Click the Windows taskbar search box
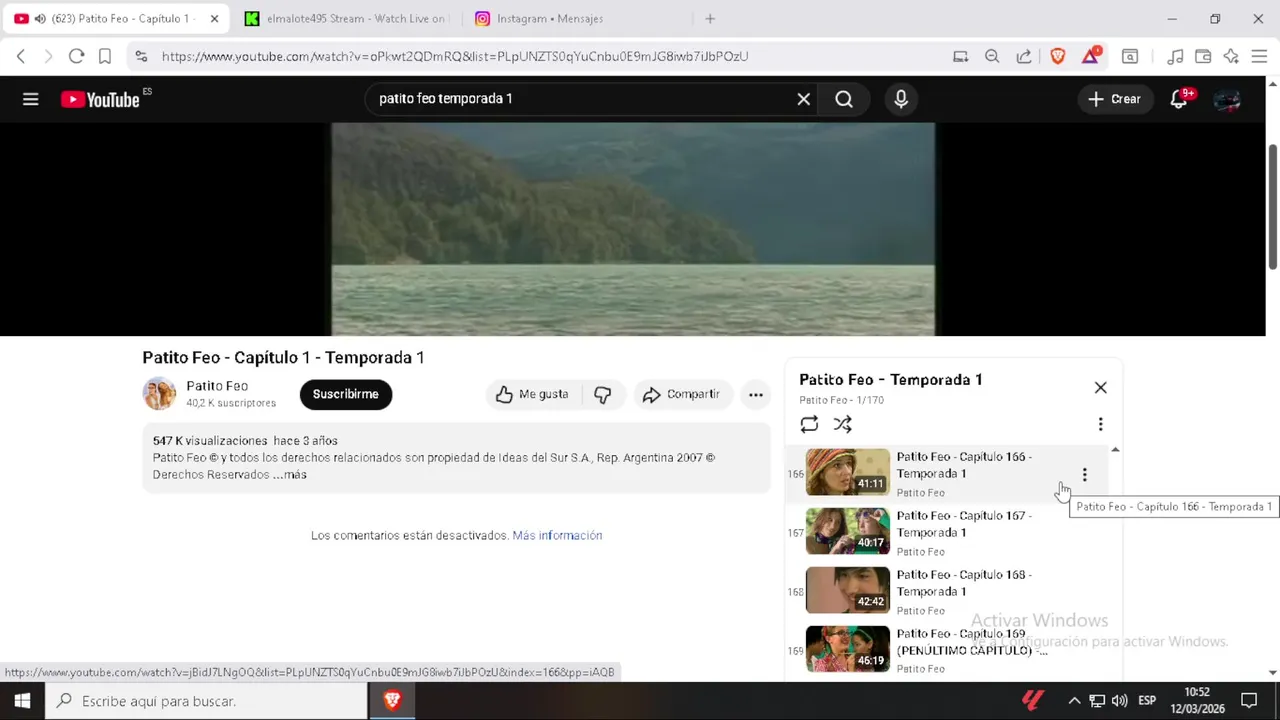Image resolution: width=1280 pixels, height=720 pixels. [207, 701]
